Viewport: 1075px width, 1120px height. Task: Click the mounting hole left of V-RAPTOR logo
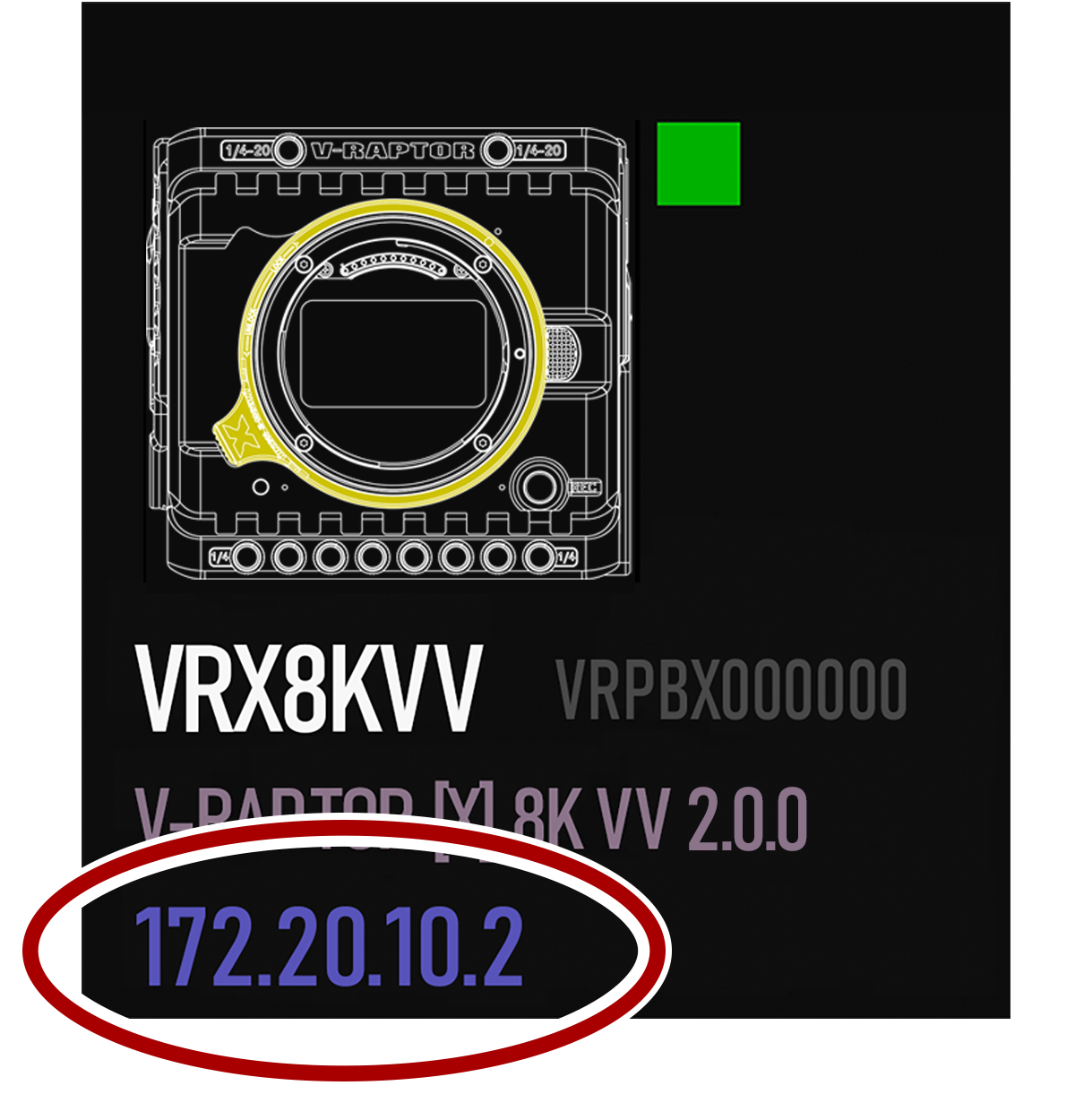[x=288, y=150]
